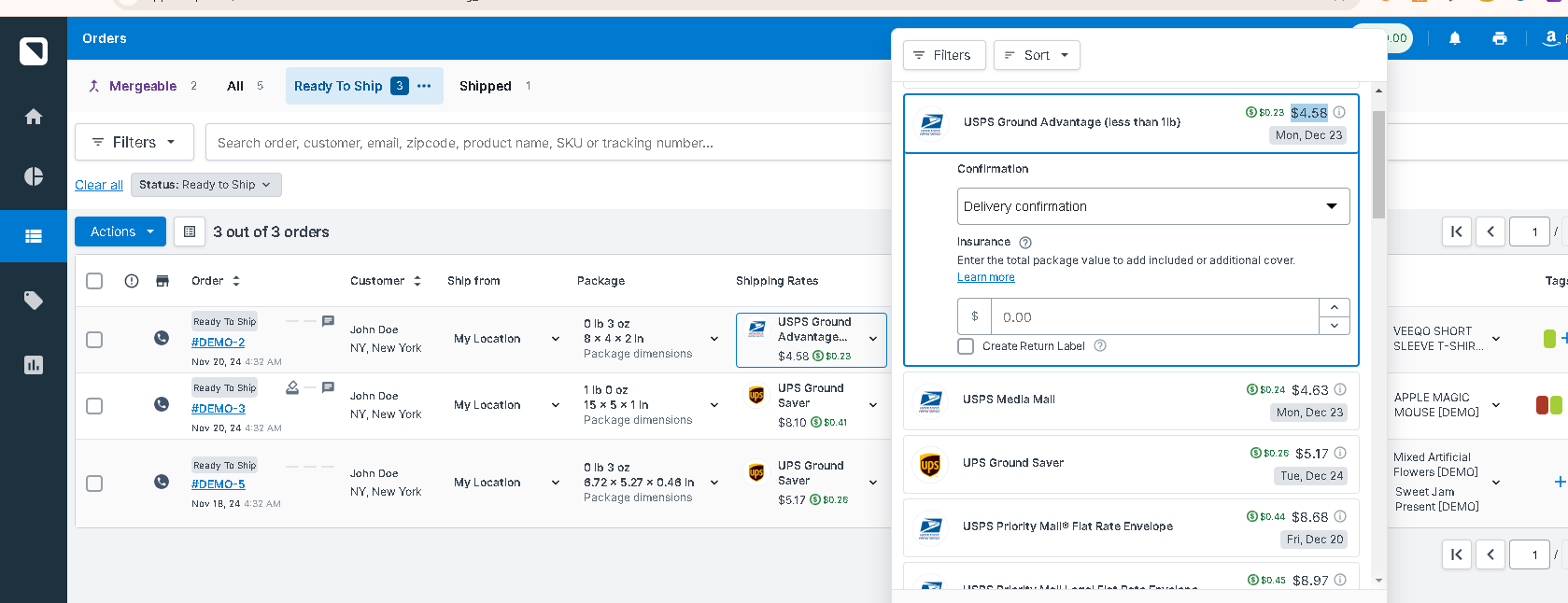Screen dimensions: 1568x603
Task: Click the Ready To Ship tab options dots
Action: coord(424,86)
